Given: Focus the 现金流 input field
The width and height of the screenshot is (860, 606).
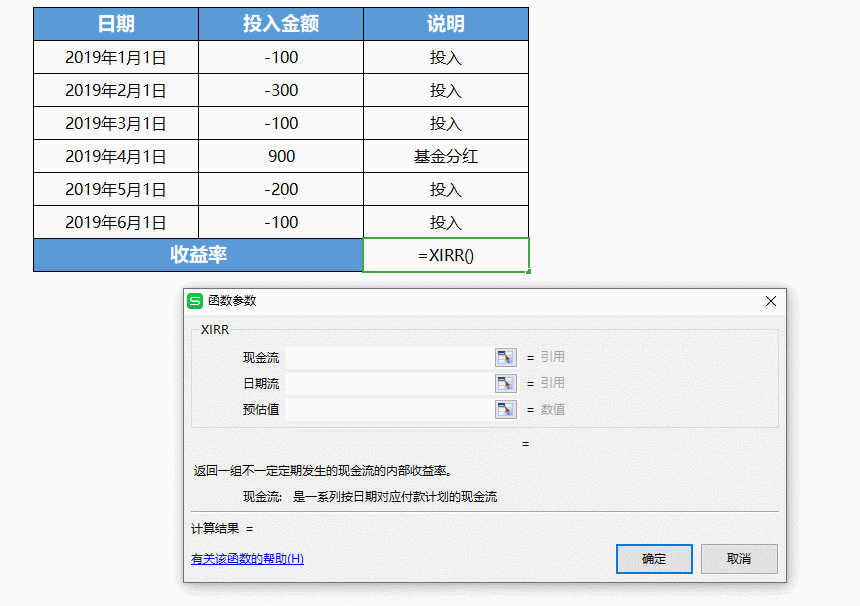Looking at the screenshot, I should [x=389, y=358].
